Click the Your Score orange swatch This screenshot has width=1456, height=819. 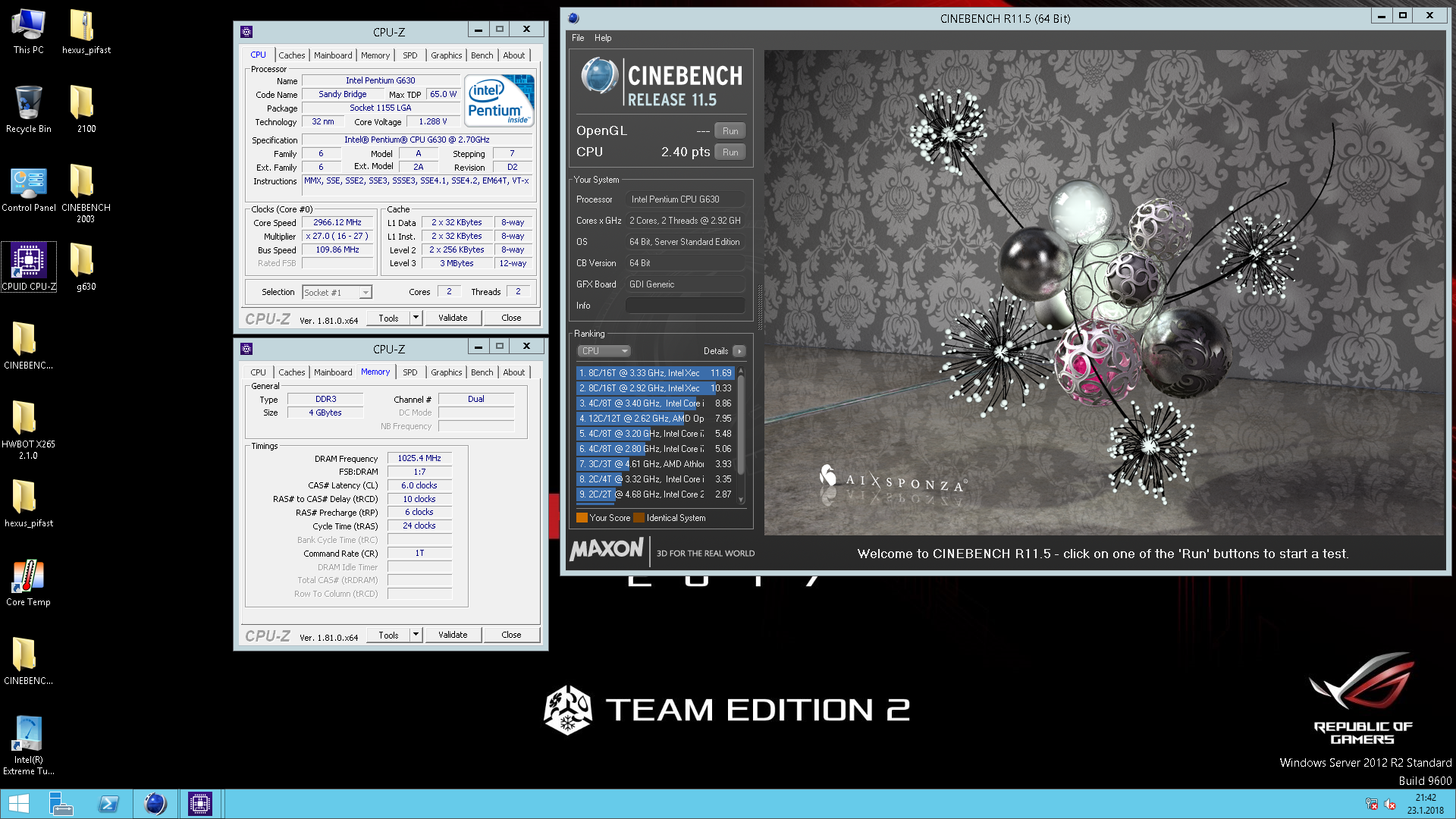[582, 518]
